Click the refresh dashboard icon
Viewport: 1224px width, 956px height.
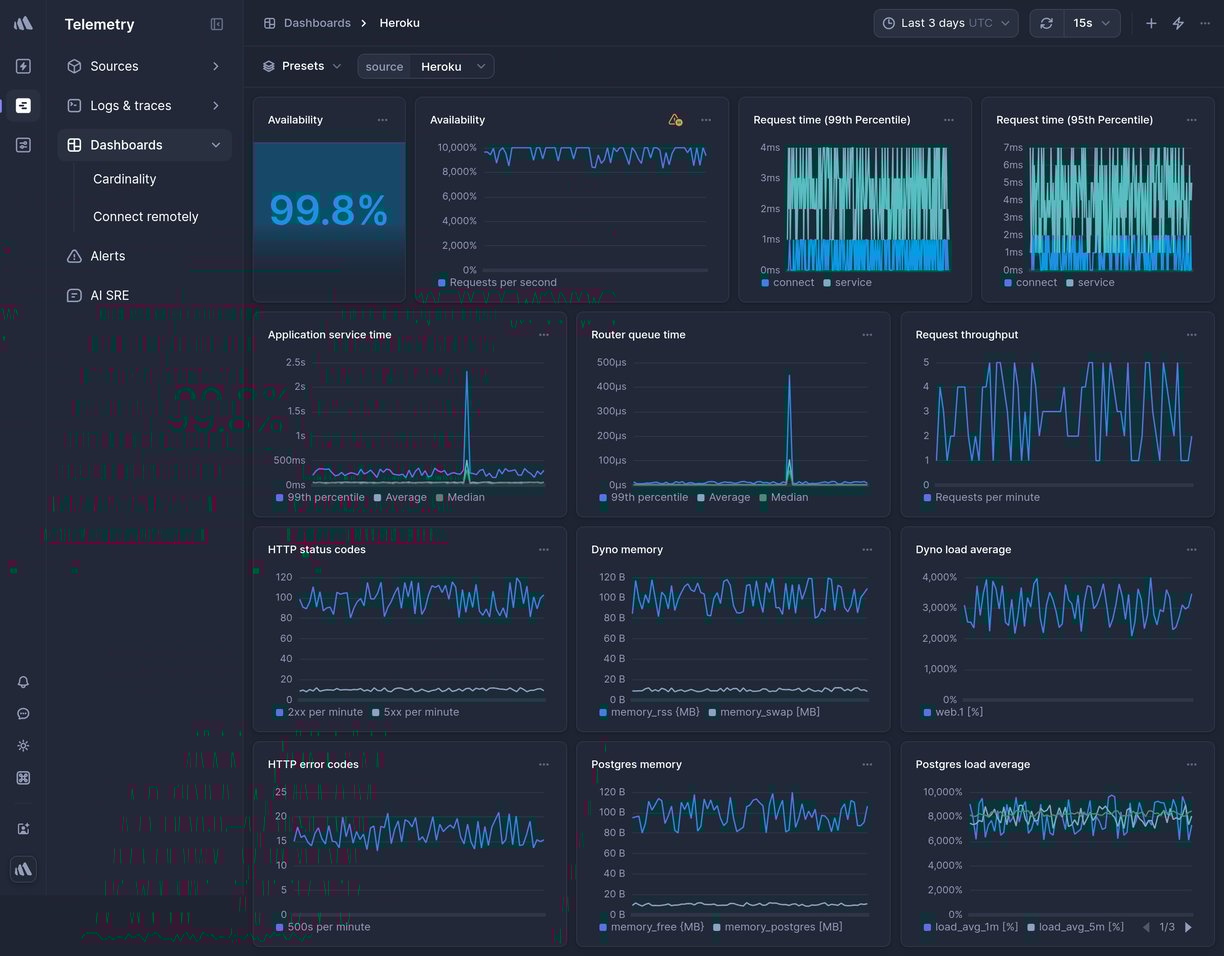pos(1046,23)
